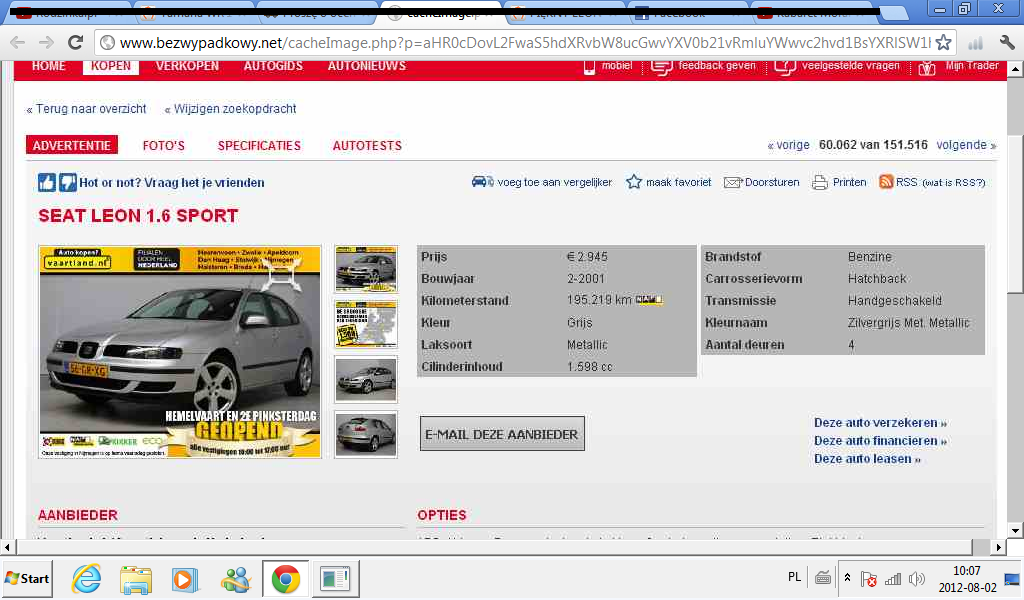The height and width of the screenshot is (600, 1024).
Task: Open Windows Media Player taskbar icon
Action: click(185, 580)
